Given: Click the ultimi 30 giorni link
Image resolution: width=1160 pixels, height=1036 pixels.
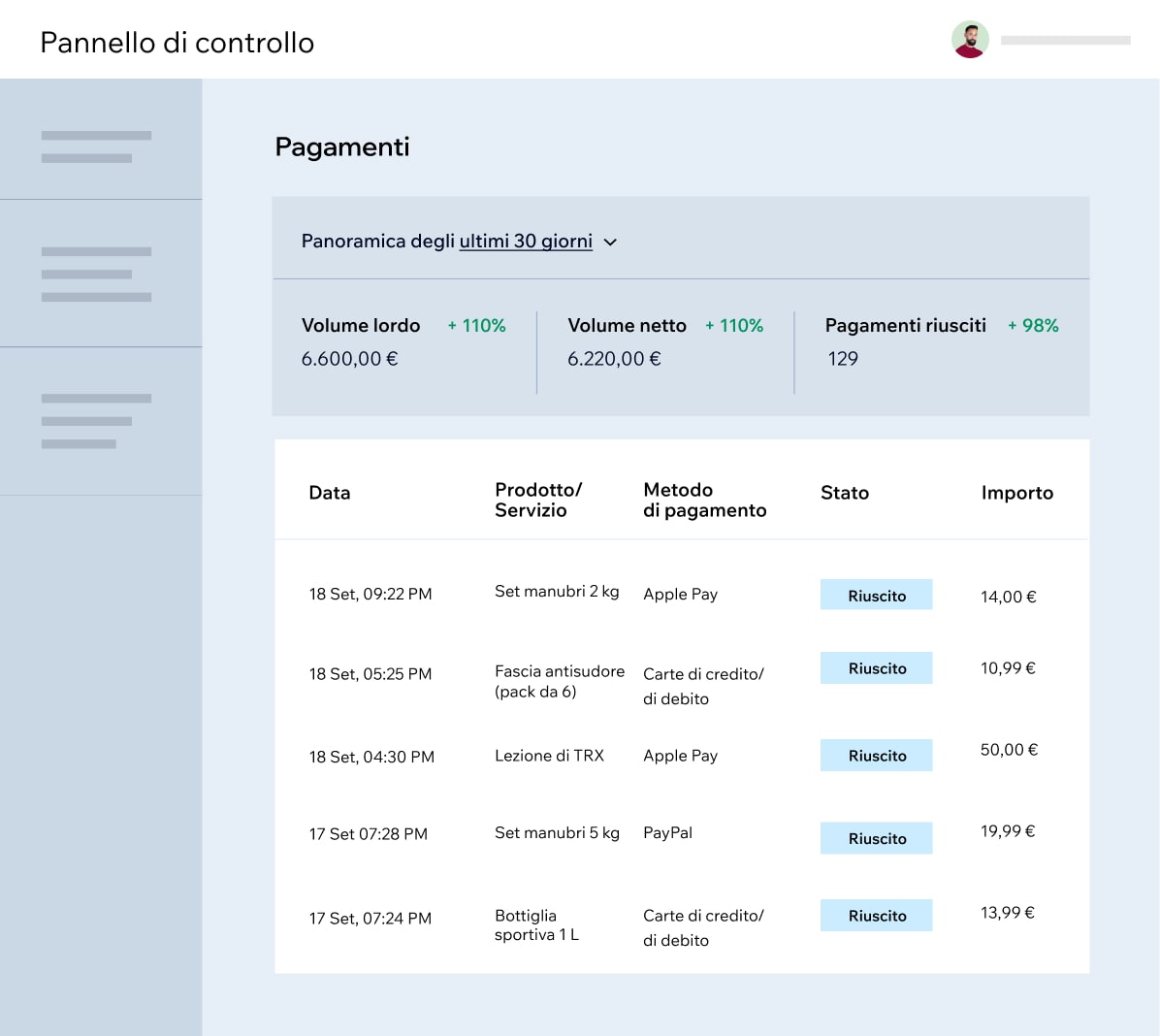Looking at the screenshot, I should (527, 241).
